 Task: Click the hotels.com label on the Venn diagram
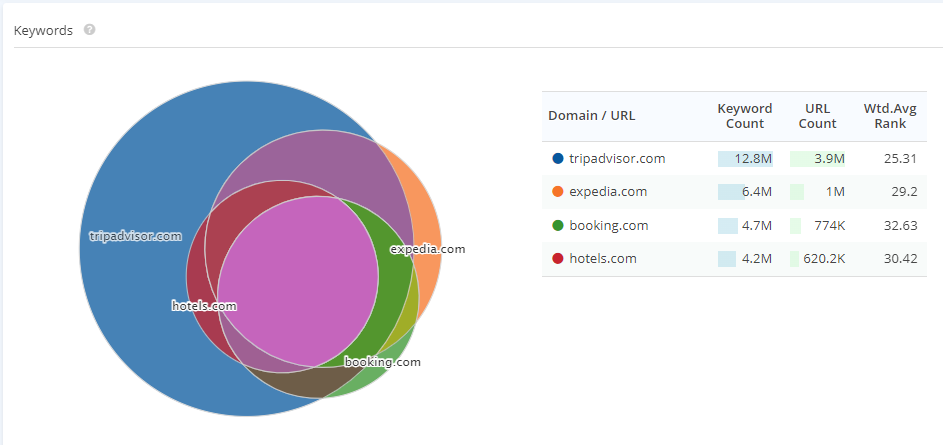(x=204, y=306)
